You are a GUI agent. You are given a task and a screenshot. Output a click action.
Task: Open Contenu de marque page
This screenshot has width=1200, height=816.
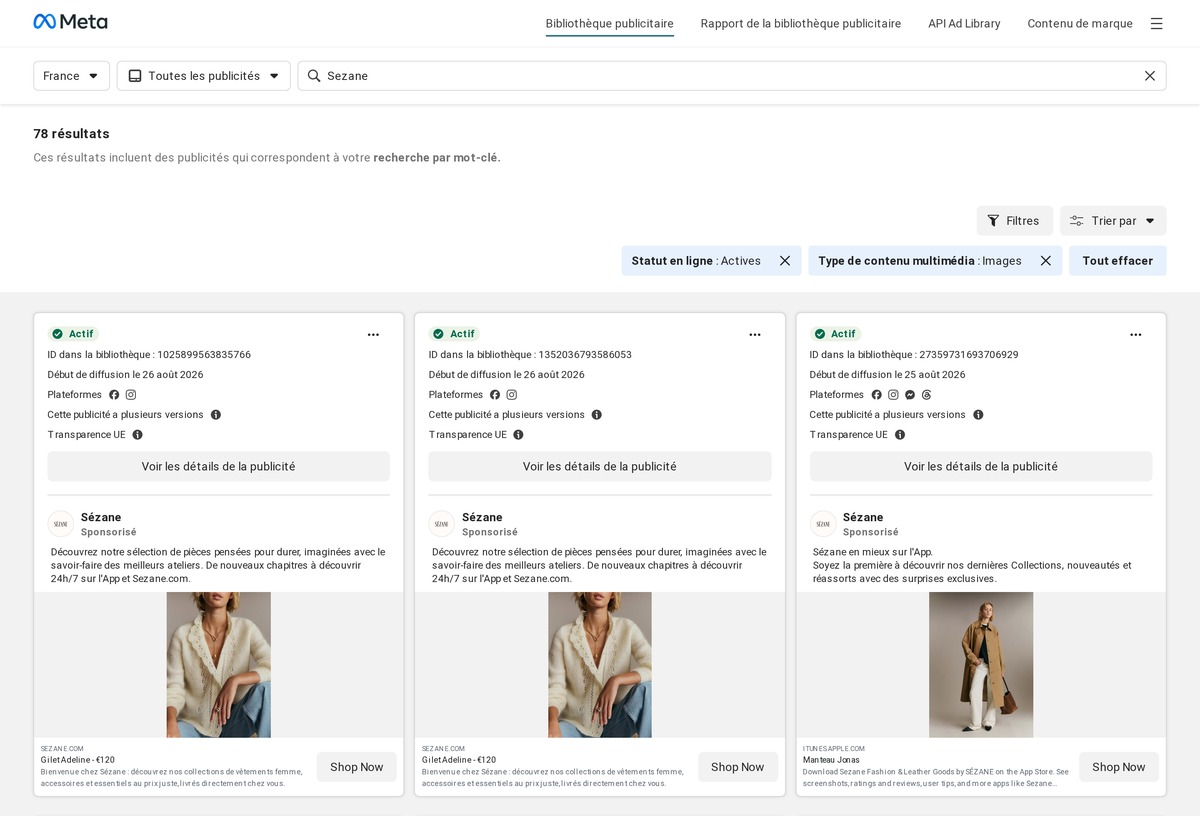1080,23
